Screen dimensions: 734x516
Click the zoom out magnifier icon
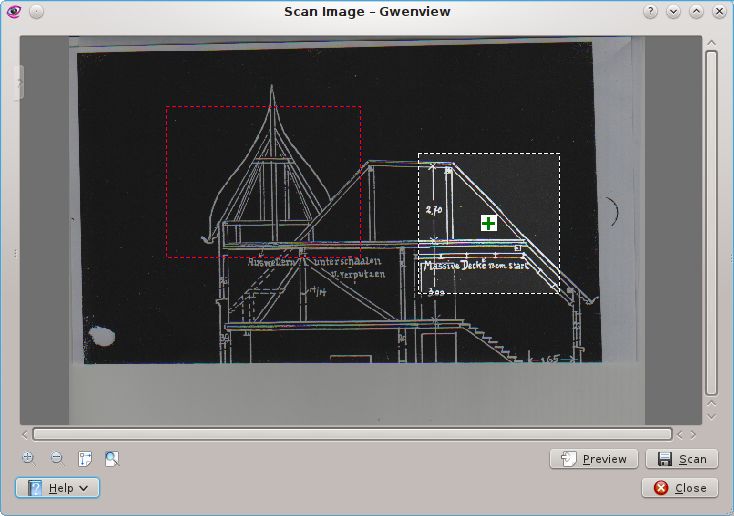pos(57,458)
